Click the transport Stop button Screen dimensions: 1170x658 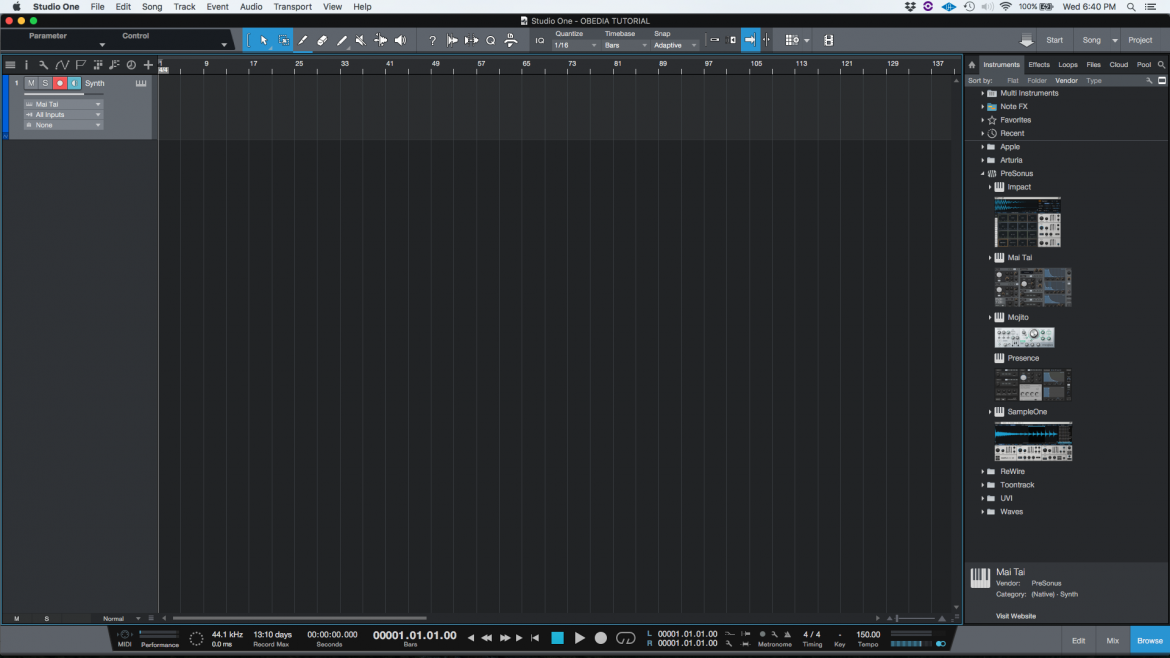(x=557, y=638)
